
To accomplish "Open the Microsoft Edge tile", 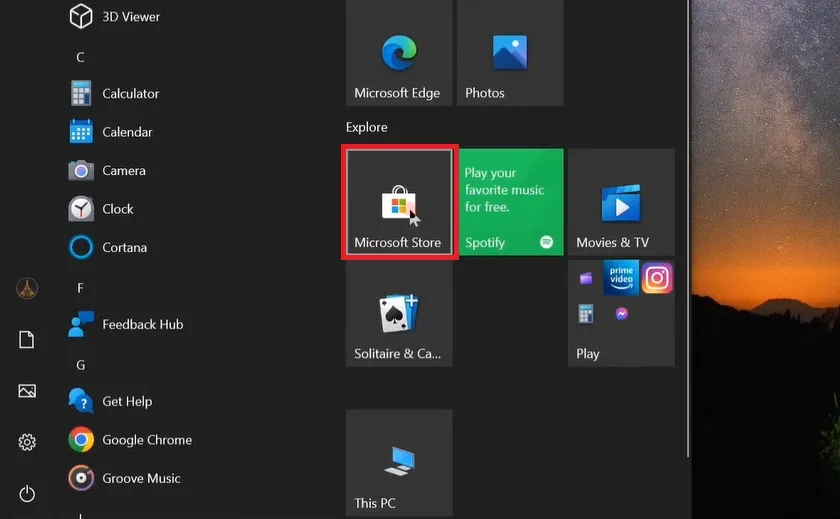I will [399, 52].
